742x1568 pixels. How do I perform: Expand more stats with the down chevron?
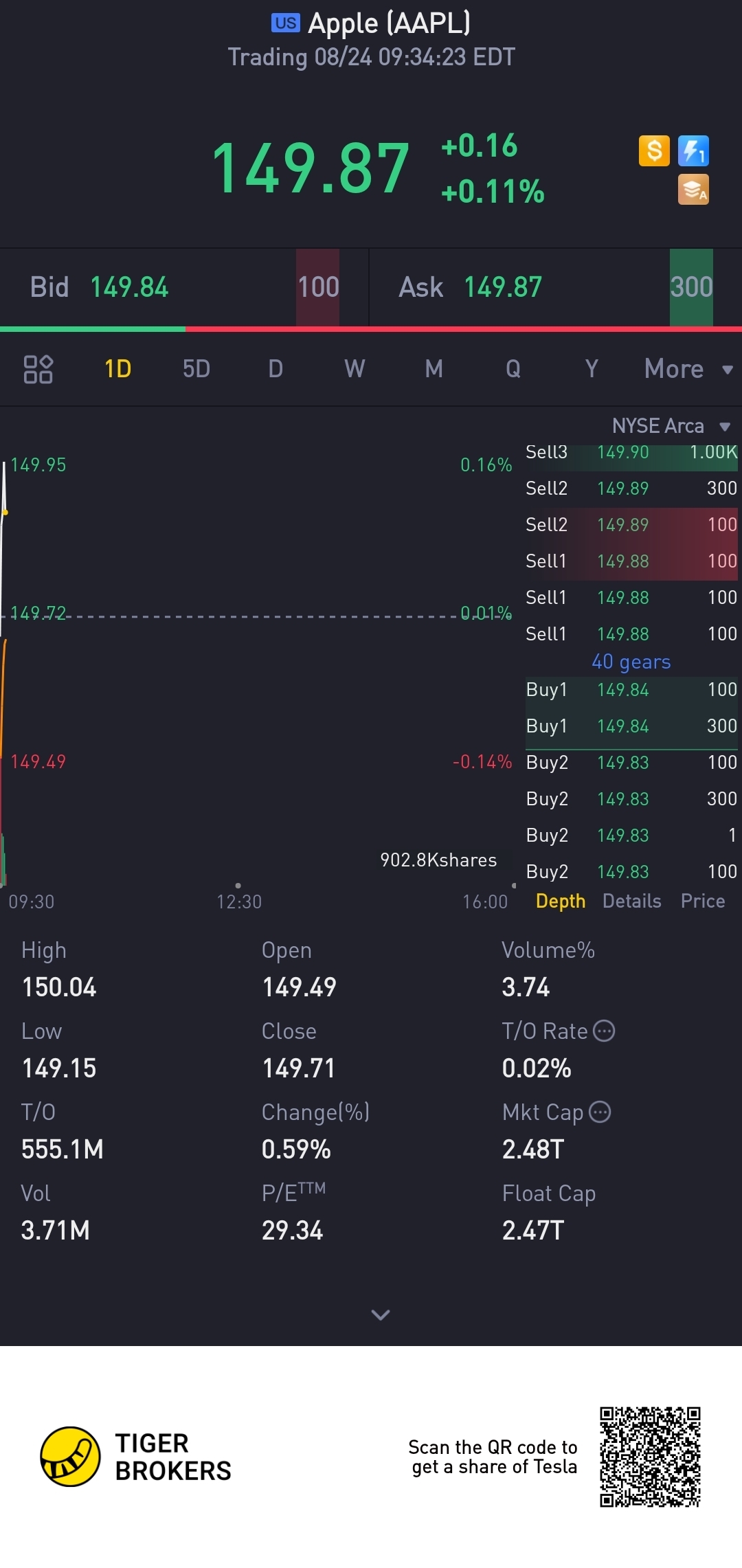[380, 1314]
